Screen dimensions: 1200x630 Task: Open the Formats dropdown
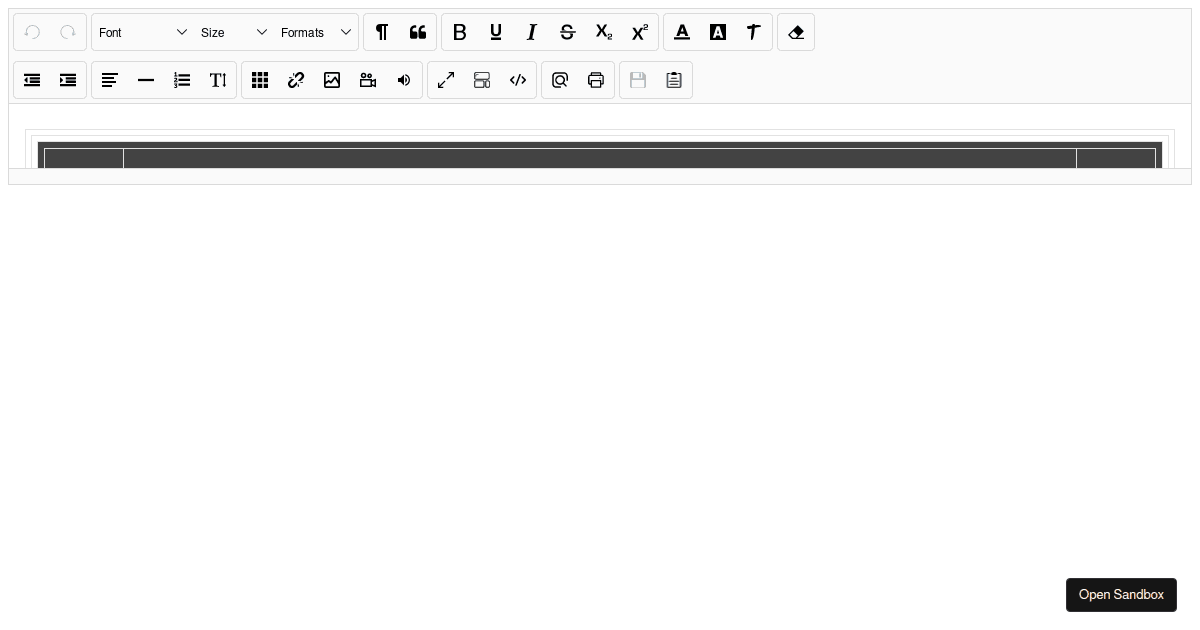pos(310,32)
